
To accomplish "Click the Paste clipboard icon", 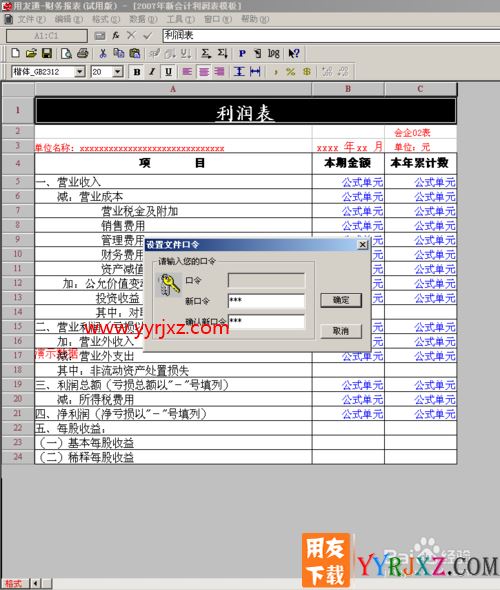I will click(135, 53).
